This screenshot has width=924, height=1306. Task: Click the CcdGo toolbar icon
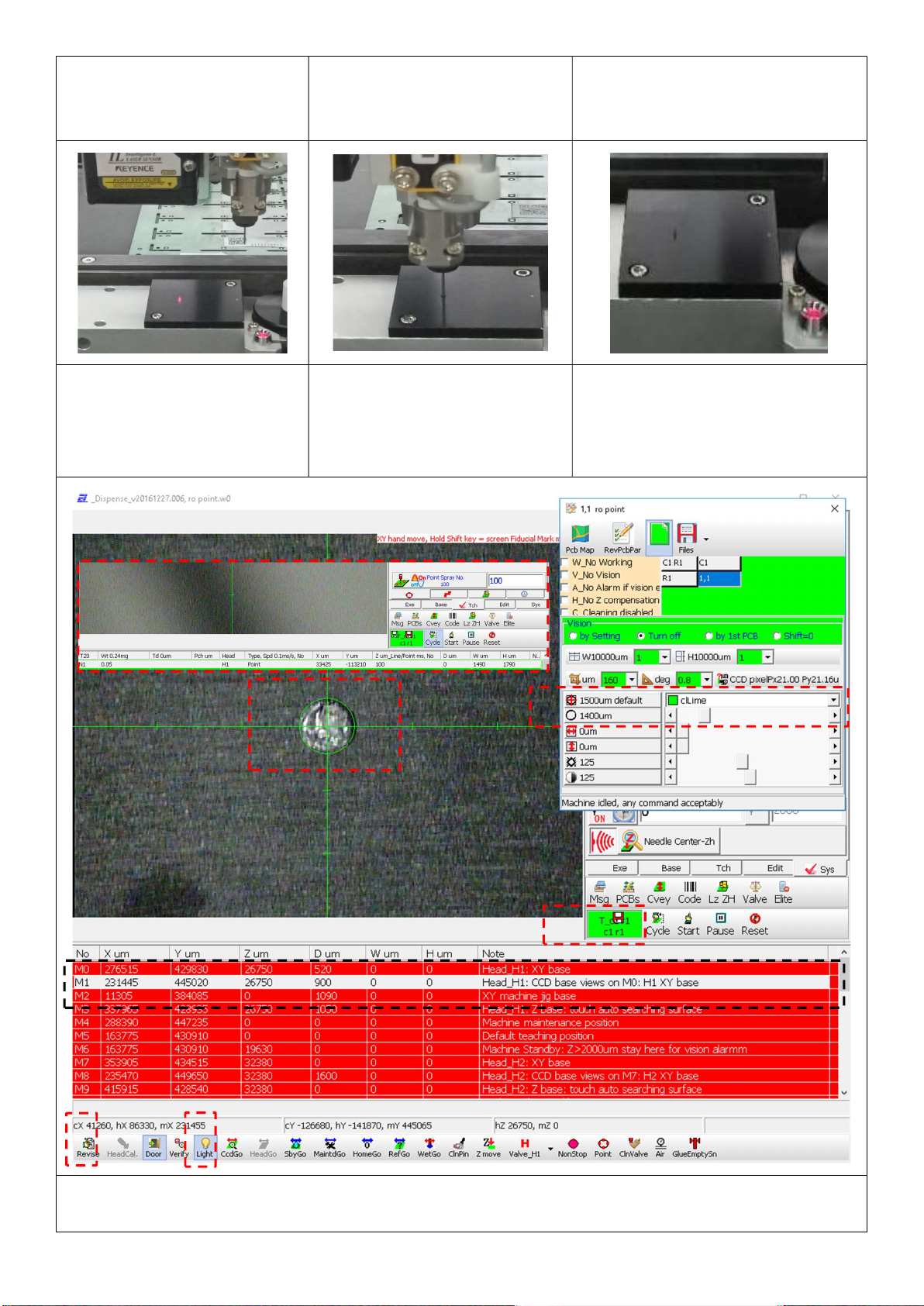(x=232, y=1147)
